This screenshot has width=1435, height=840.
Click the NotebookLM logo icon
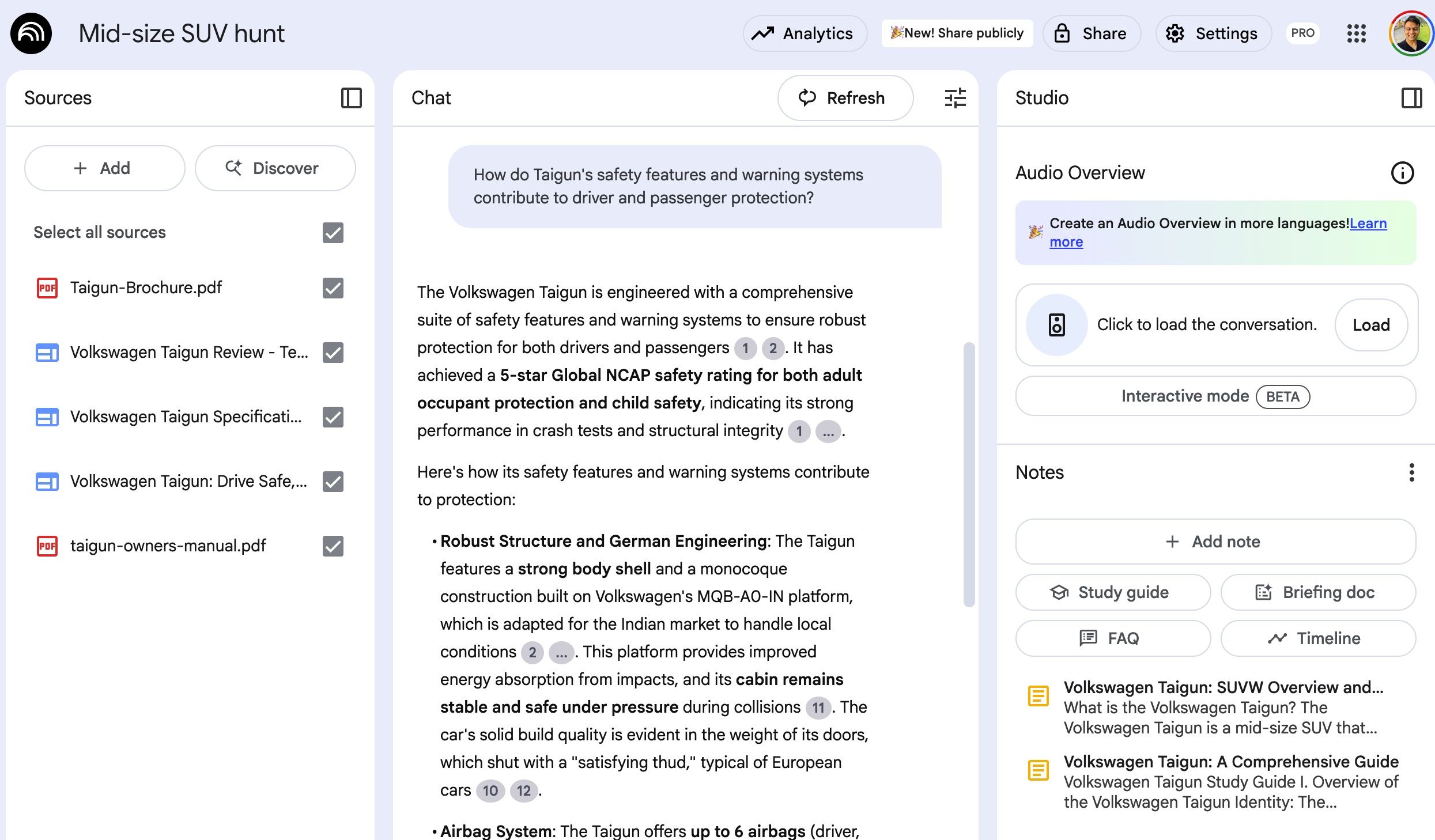coord(31,33)
